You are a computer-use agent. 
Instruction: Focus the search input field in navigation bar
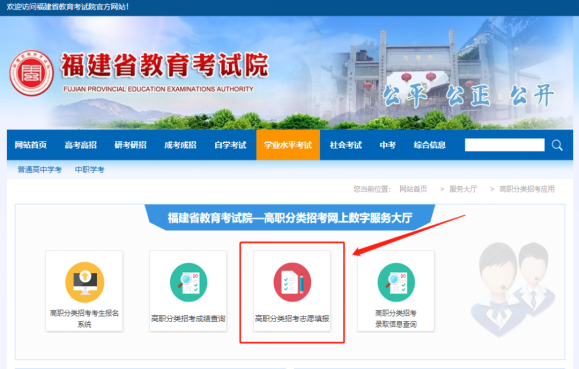tap(504, 145)
